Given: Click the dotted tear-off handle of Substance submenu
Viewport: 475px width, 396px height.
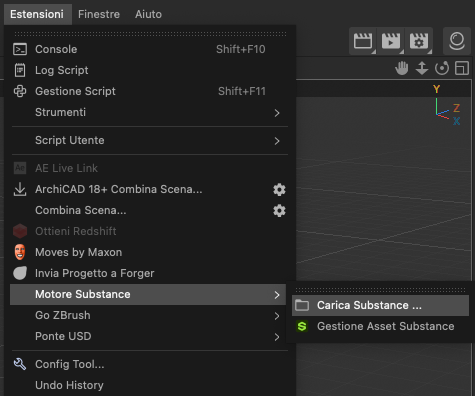Looking at the screenshot, I should [x=380, y=290].
